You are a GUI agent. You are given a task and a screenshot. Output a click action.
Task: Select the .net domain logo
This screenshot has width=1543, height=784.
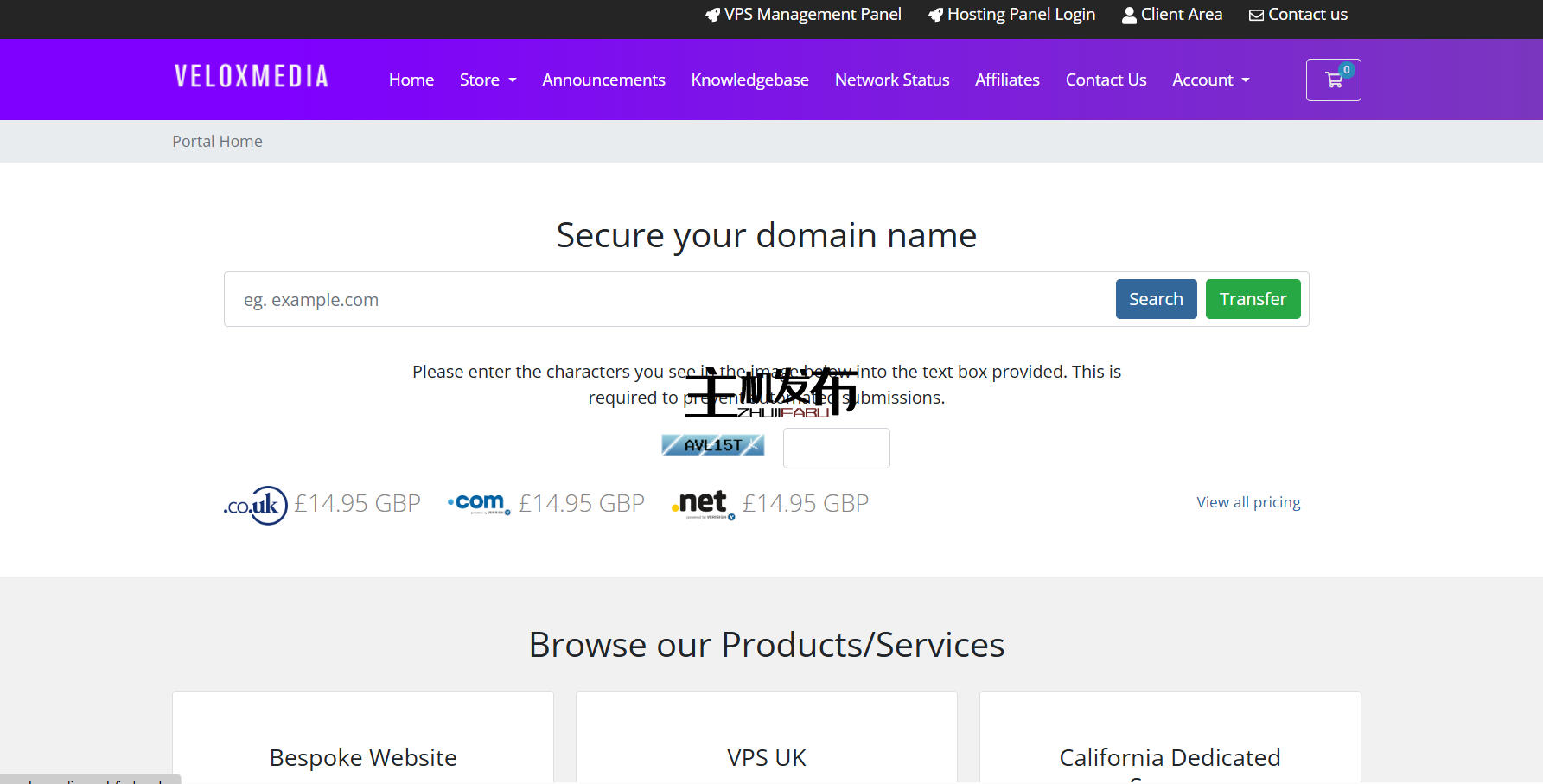point(703,503)
